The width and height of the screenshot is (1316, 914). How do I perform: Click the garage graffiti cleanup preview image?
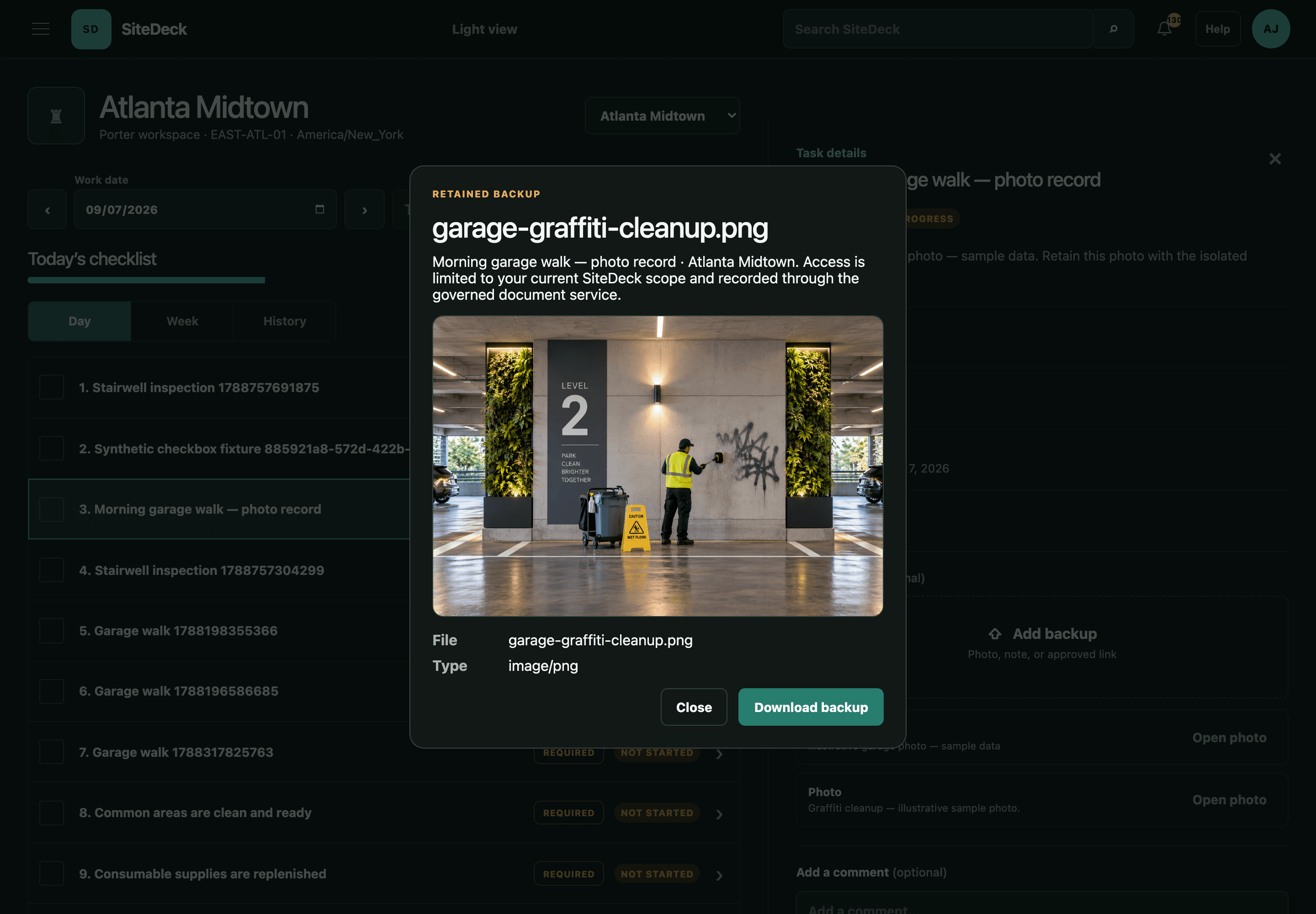coord(658,466)
